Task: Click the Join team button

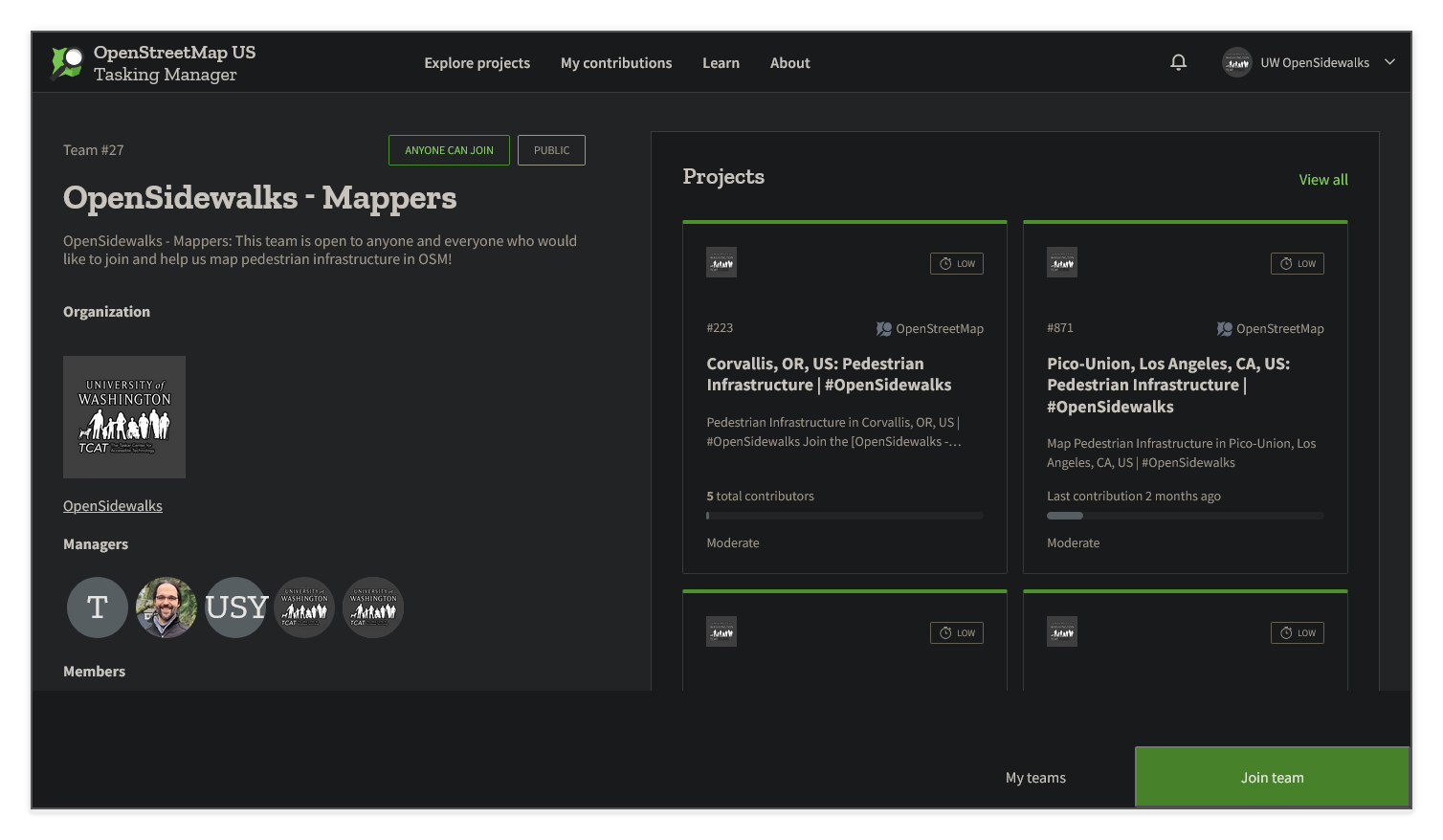Action: [x=1272, y=777]
